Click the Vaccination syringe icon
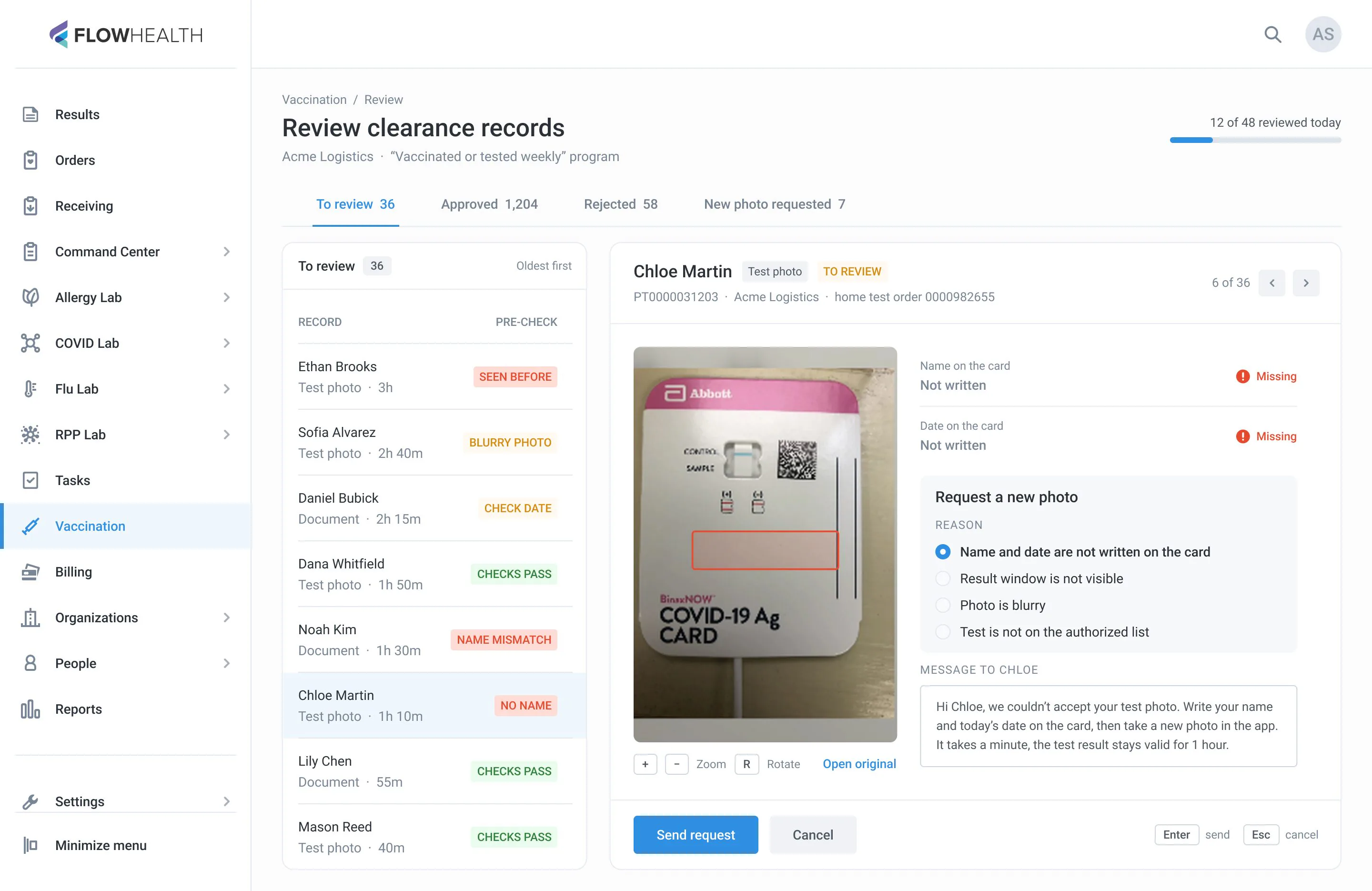 click(30, 526)
